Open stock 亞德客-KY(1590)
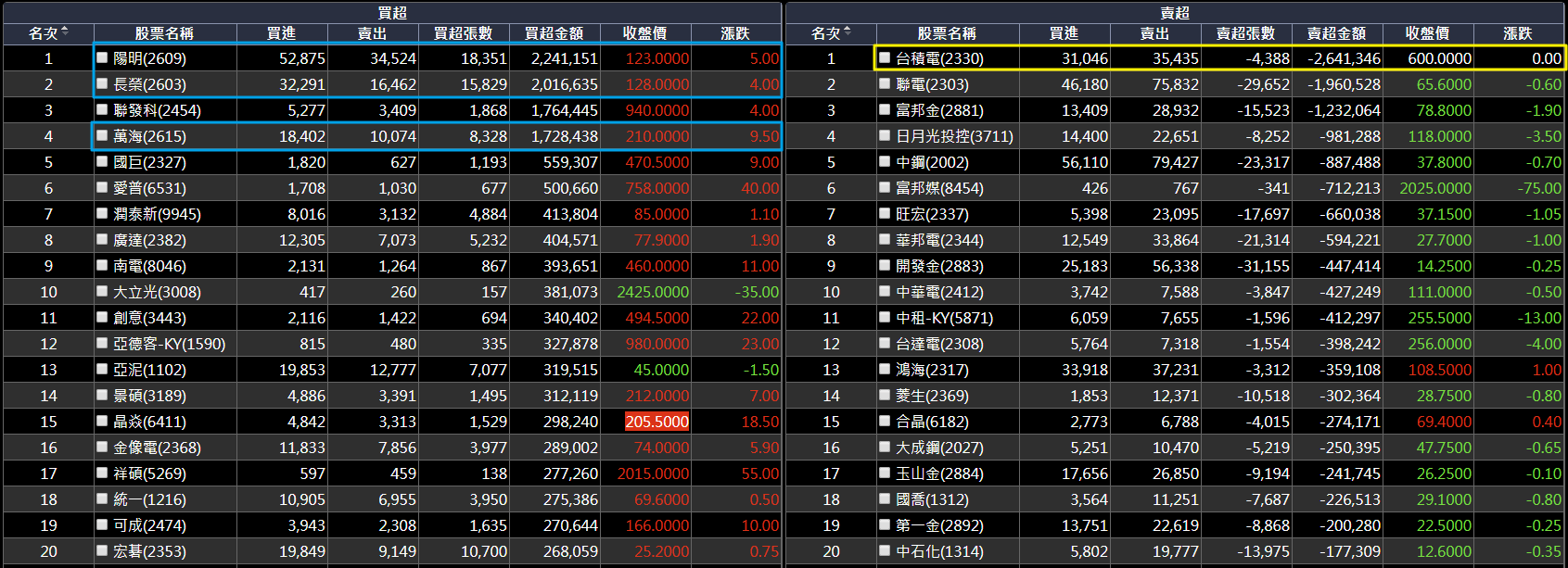The height and width of the screenshot is (568, 1568). click(170, 344)
